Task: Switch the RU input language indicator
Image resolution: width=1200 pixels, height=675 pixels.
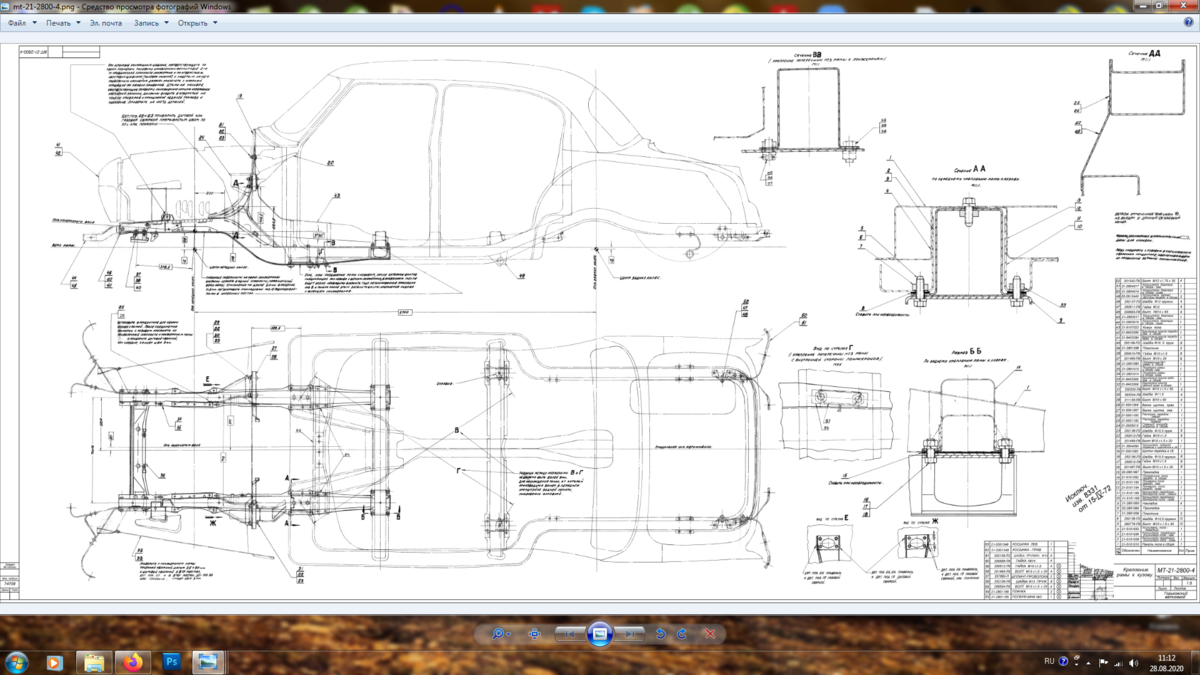Action: point(1049,662)
